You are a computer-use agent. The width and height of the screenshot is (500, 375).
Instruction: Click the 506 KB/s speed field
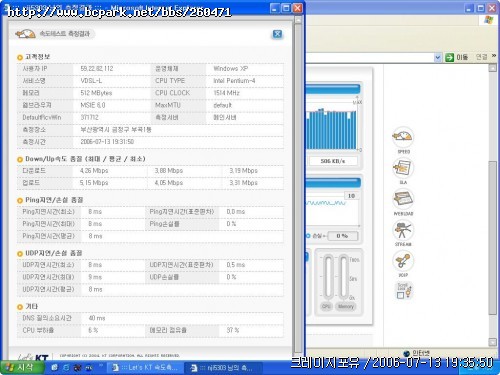coord(333,161)
